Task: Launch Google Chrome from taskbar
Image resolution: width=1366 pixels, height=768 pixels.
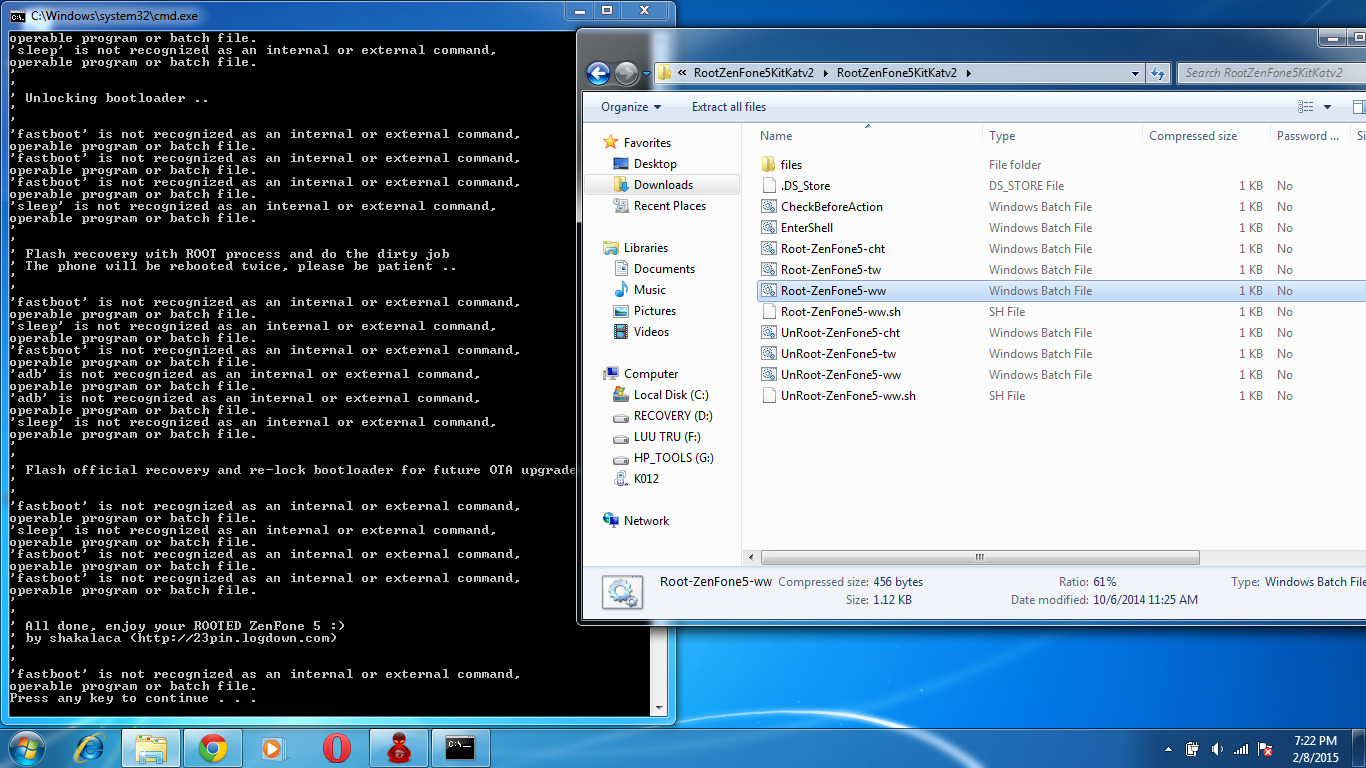Action: 213,748
